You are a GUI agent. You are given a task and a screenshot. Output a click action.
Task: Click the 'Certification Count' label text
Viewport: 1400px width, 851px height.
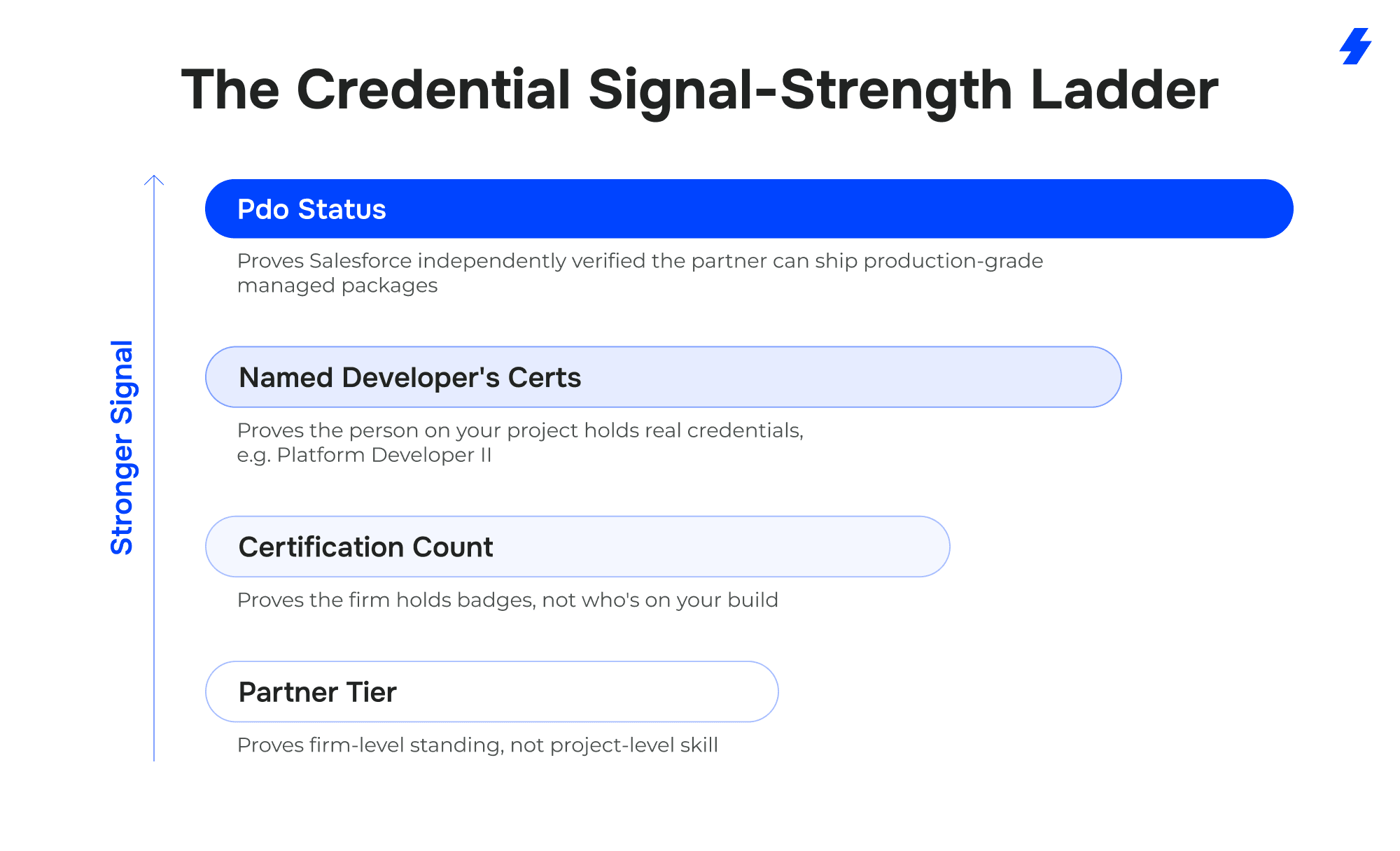365,547
